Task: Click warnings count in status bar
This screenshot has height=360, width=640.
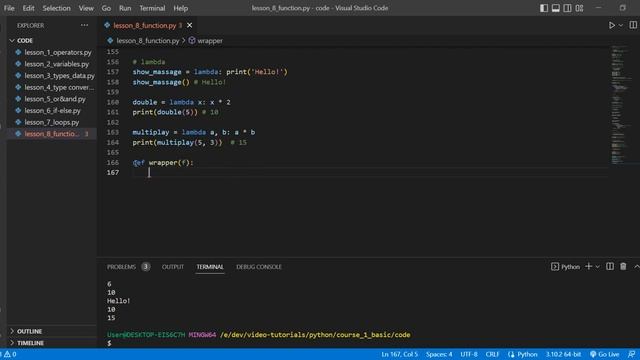Action: (x=9, y=354)
